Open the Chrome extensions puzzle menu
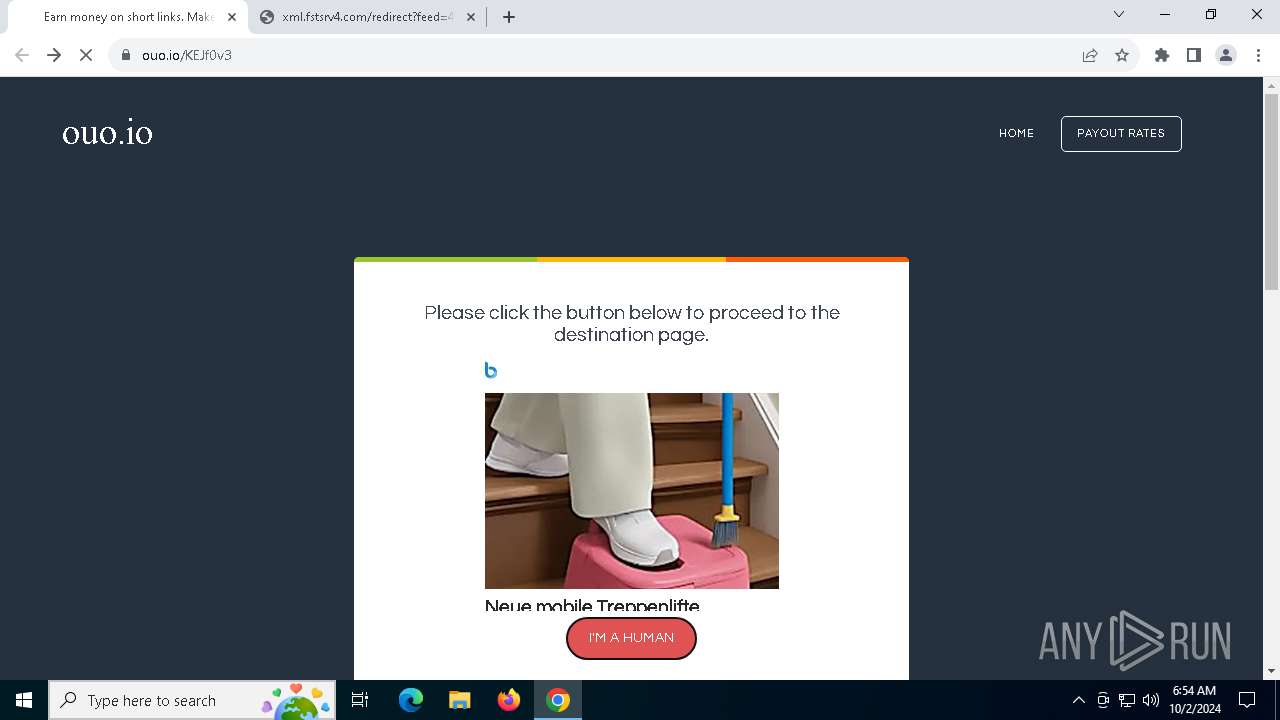 1162,55
